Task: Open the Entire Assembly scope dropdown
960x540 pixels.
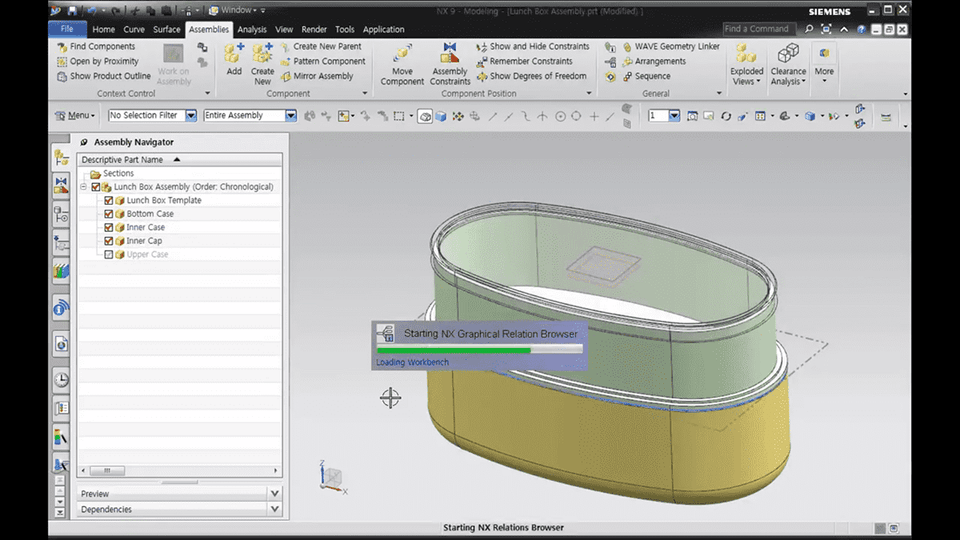Action: click(291, 115)
